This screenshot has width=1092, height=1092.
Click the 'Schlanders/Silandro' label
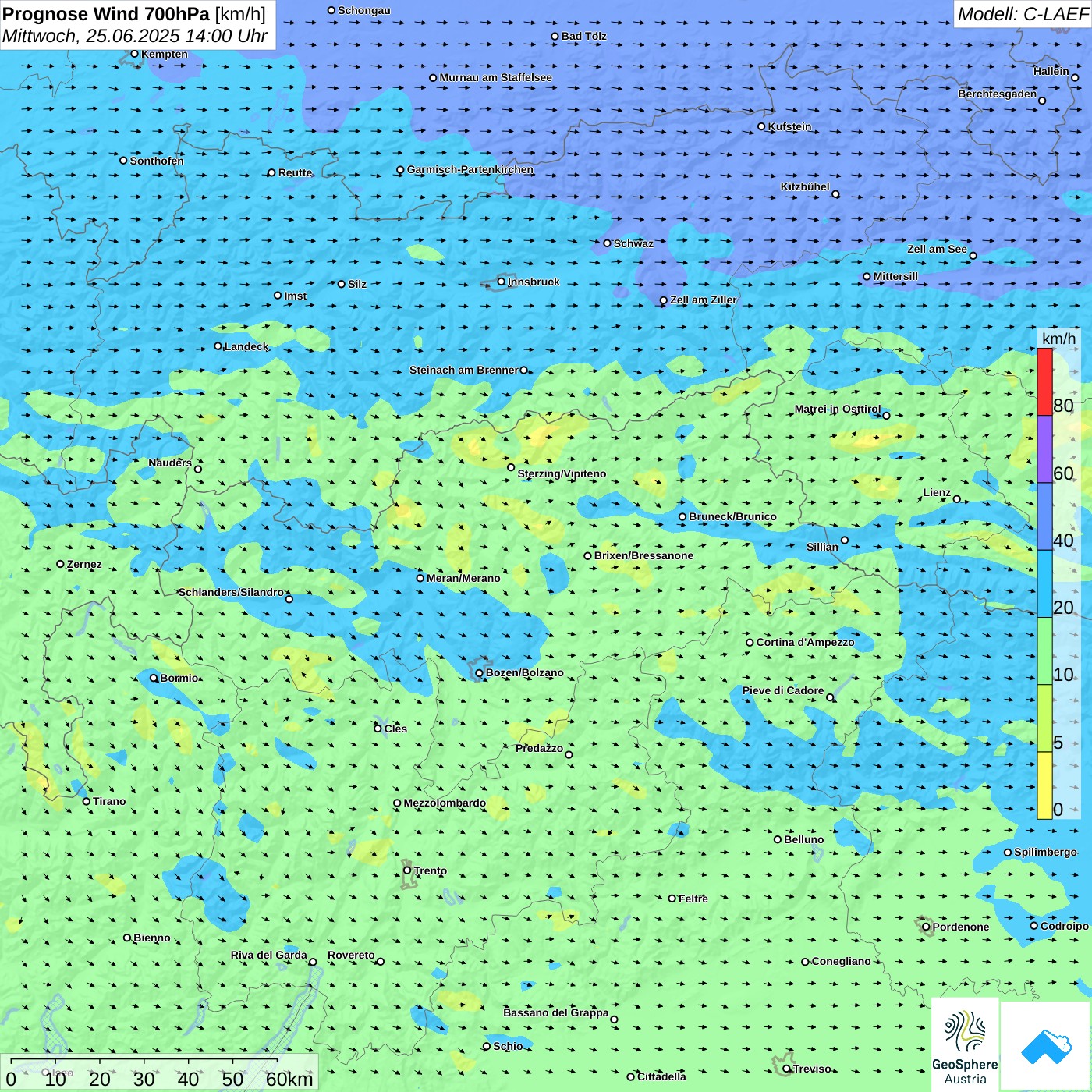(231, 592)
